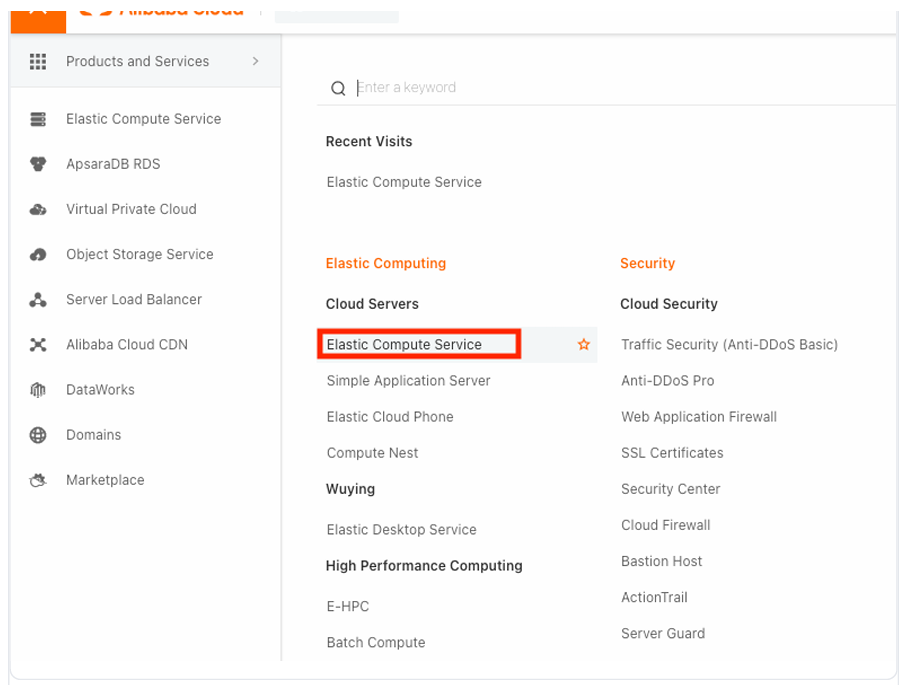Image resolution: width=901 pixels, height=685 pixels.
Task: Select the Security category heading
Action: (647, 263)
